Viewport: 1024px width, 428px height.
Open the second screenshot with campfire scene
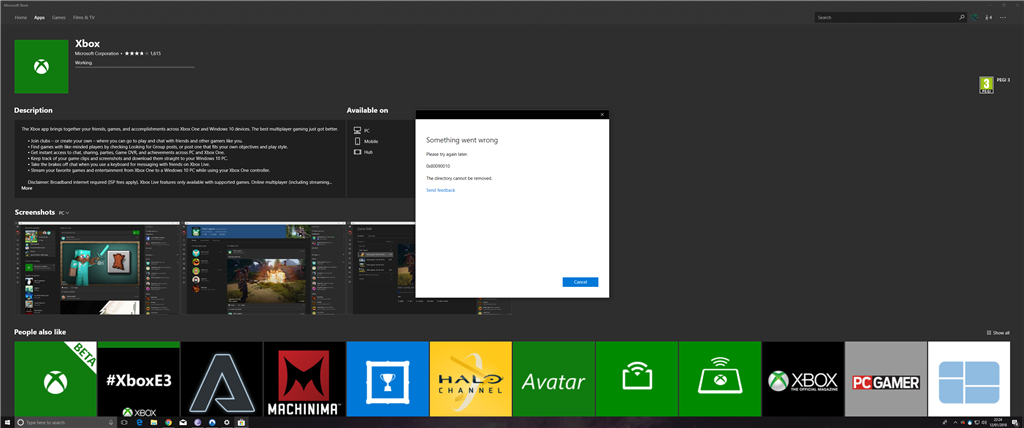pos(265,268)
